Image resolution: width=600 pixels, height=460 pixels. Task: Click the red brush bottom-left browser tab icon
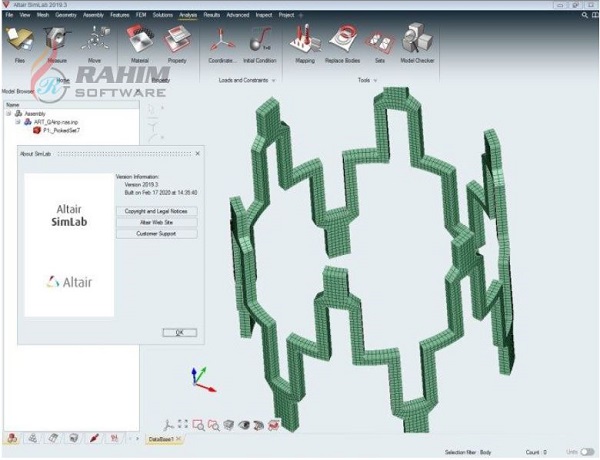(x=94, y=439)
